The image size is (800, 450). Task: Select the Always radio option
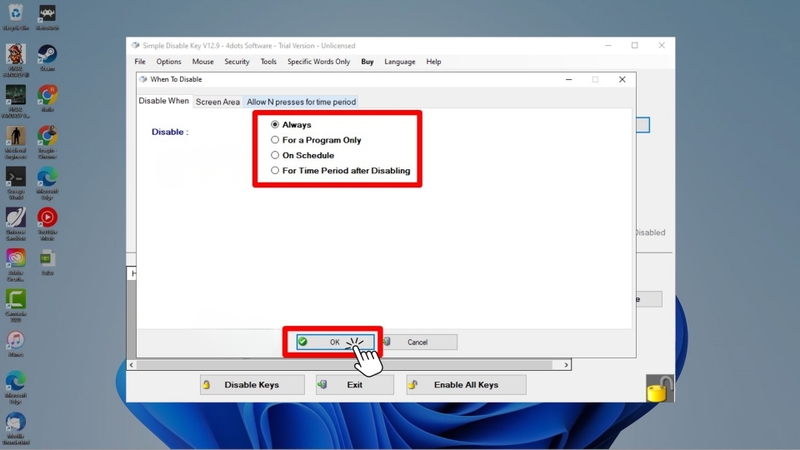click(291, 124)
